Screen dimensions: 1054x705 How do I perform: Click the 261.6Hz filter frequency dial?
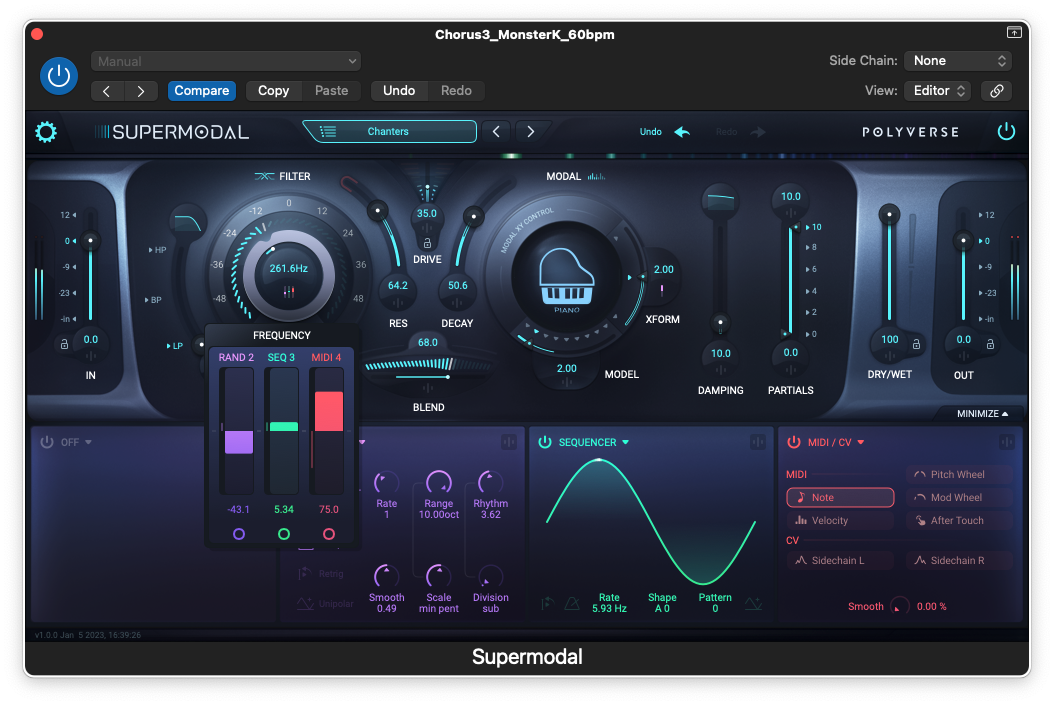(288, 270)
